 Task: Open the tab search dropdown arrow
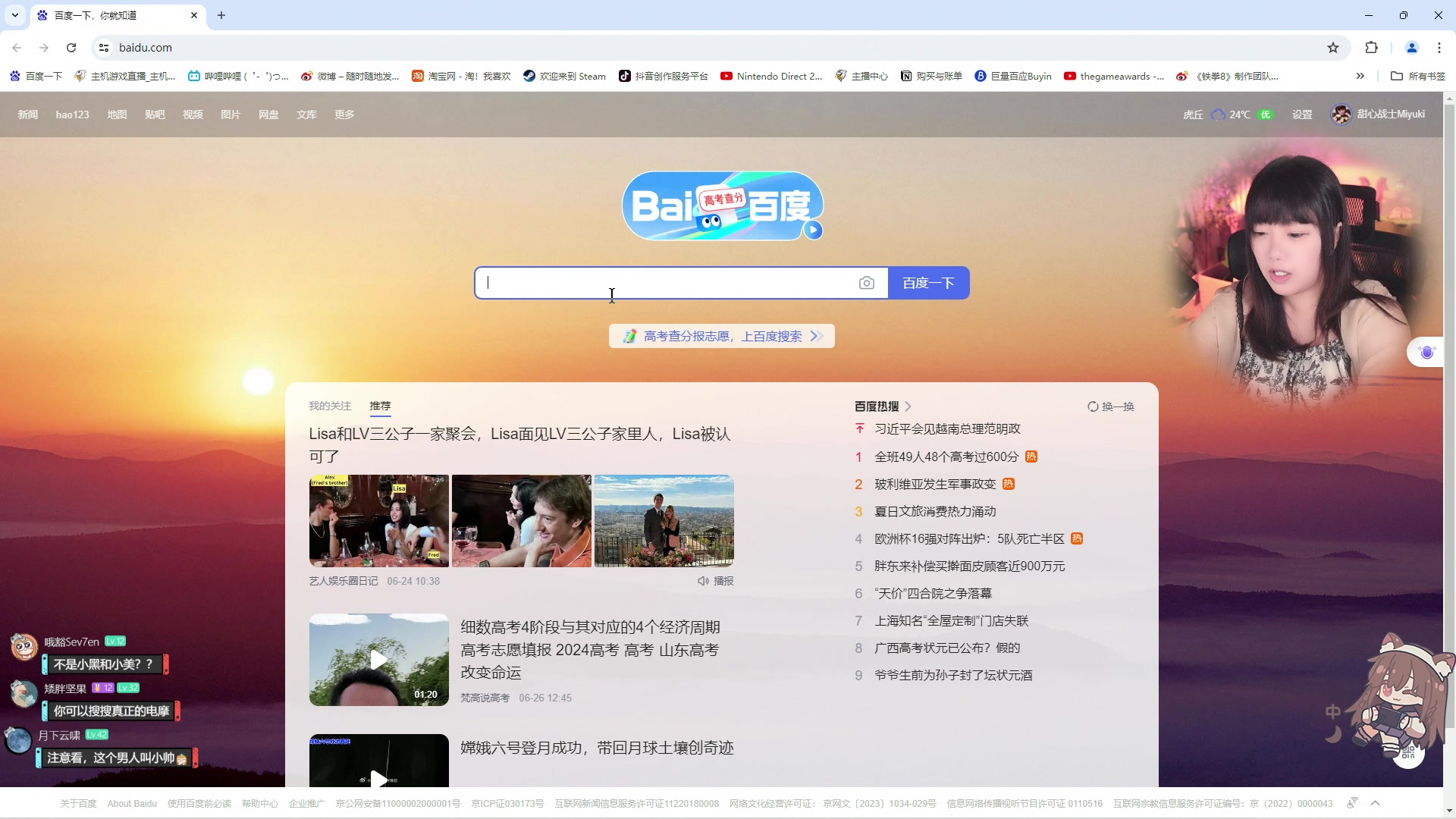(14, 15)
